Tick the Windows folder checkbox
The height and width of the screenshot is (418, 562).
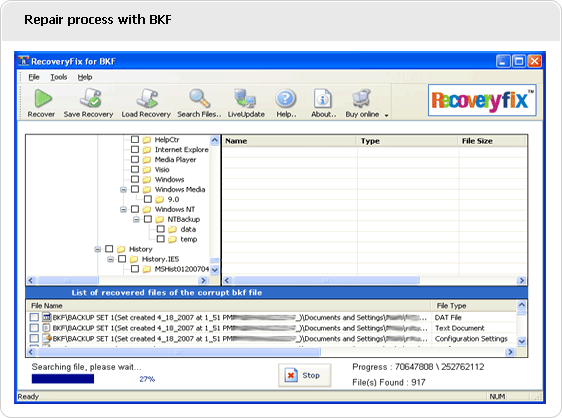(x=135, y=179)
